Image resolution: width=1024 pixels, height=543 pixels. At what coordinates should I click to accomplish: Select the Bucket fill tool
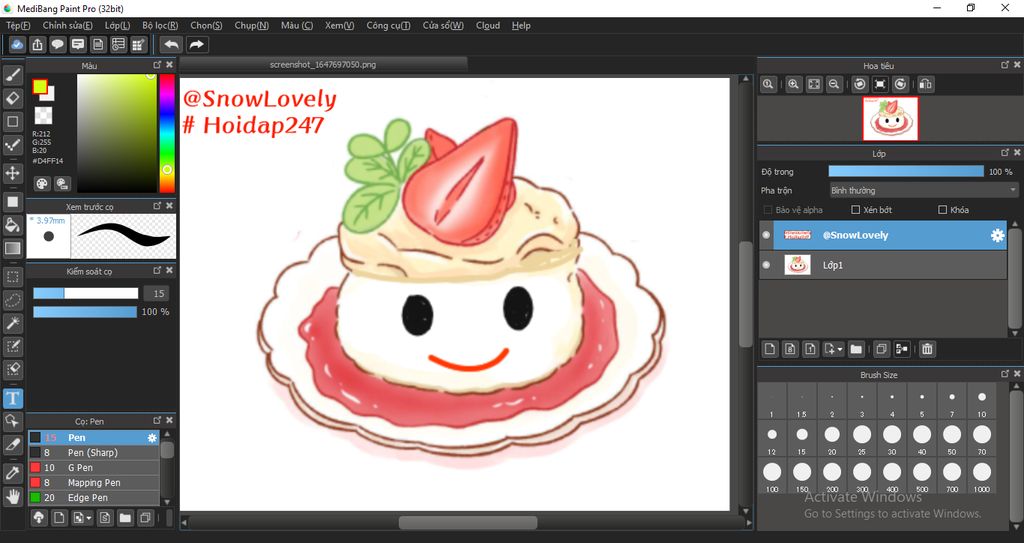12,225
